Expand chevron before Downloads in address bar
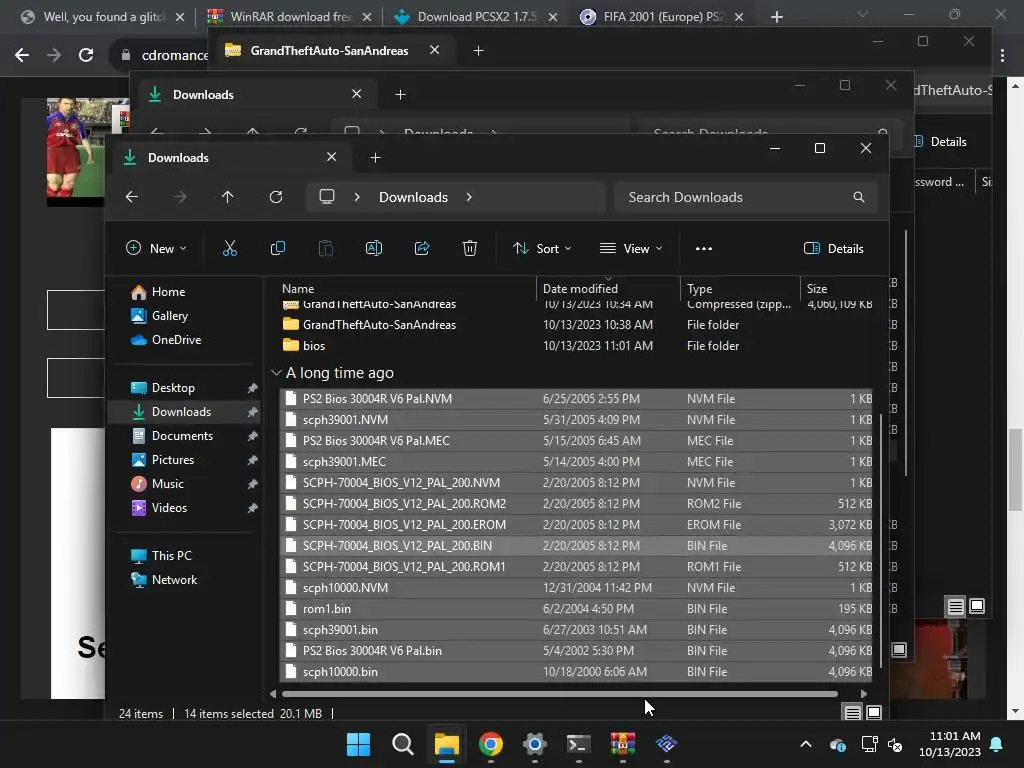This screenshot has height=768, width=1024. tap(357, 197)
